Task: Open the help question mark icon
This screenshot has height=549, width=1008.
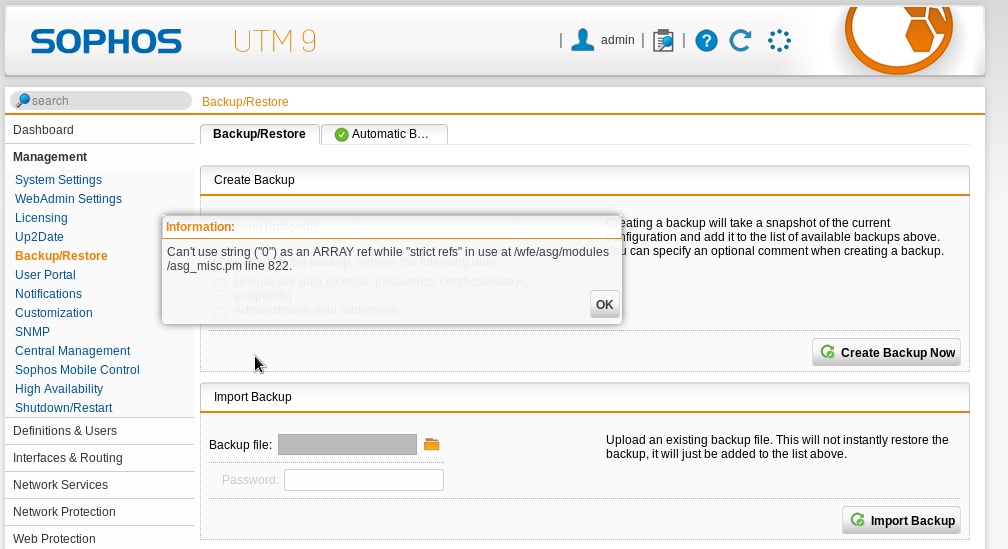Action: (x=706, y=40)
